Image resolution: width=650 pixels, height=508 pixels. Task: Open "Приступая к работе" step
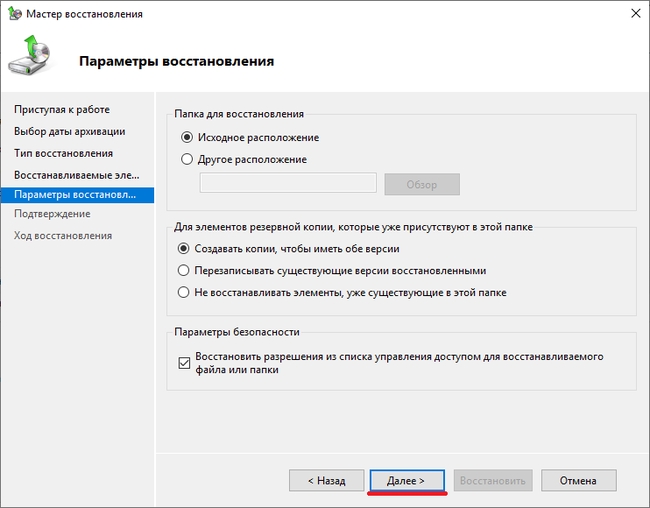[62, 109]
